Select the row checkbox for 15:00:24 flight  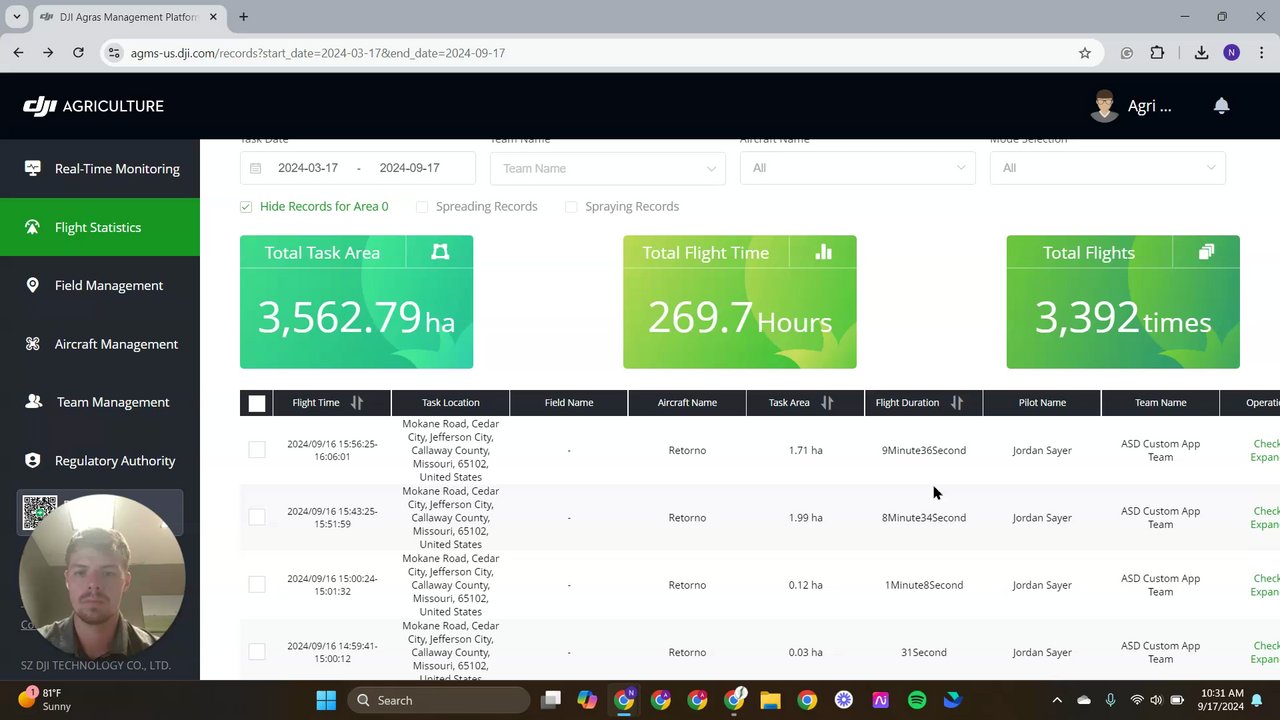[x=257, y=584]
